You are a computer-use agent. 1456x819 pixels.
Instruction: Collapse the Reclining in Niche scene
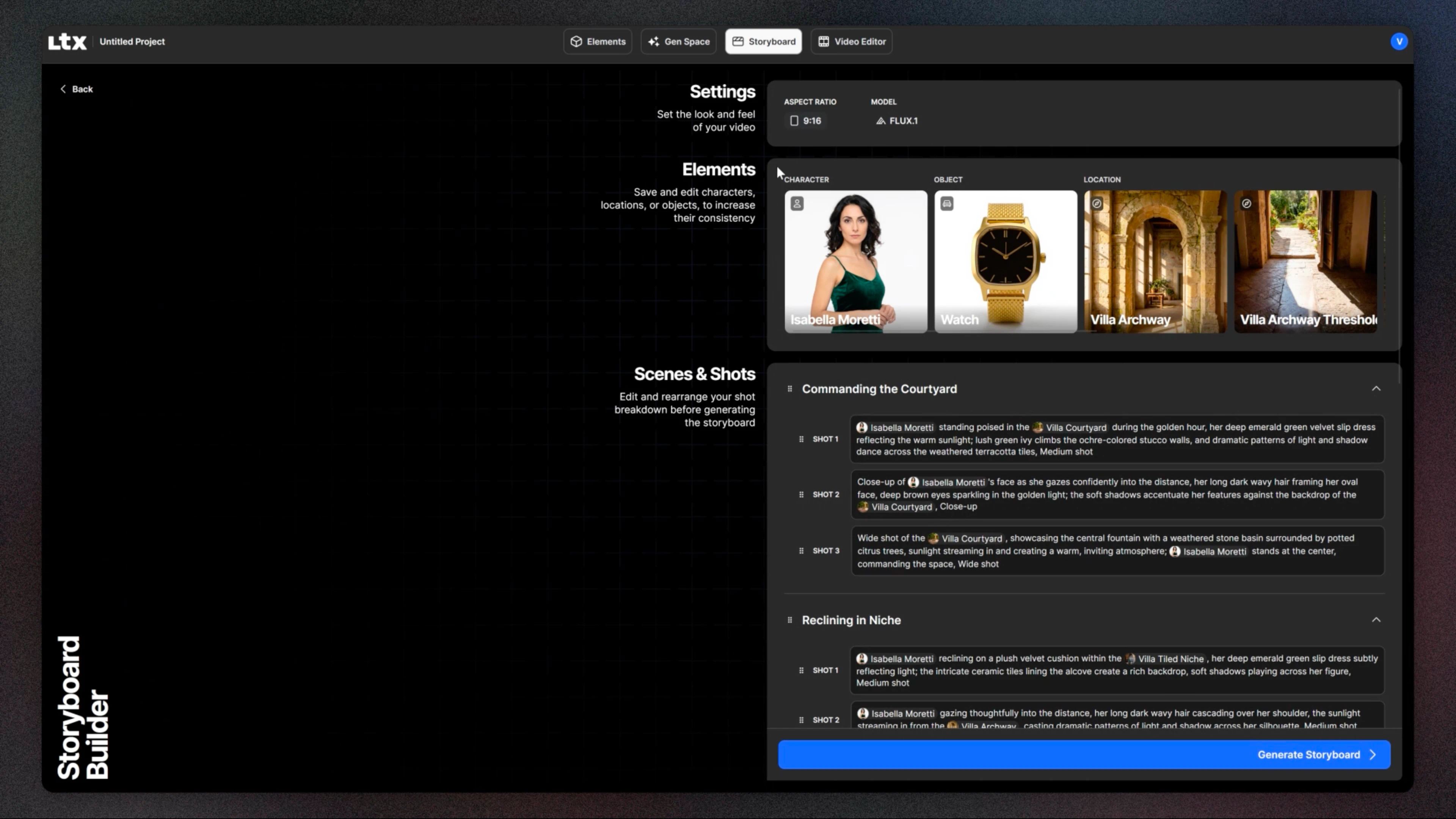pyautogui.click(x=1376, y=620)
